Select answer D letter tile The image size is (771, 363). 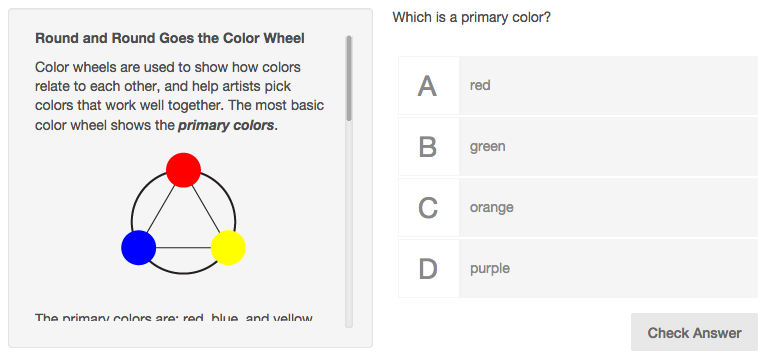[428, 269]
